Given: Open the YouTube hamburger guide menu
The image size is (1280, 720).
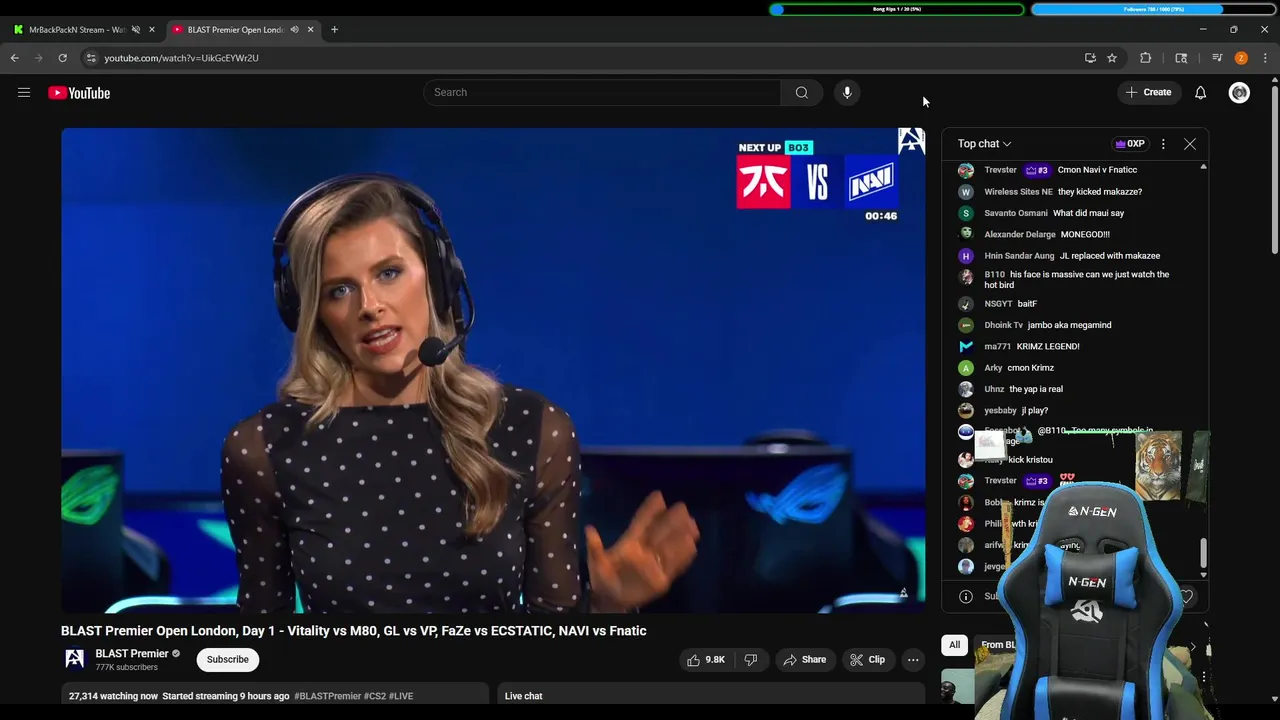Looking at the screenshot, I should point(24,93).
